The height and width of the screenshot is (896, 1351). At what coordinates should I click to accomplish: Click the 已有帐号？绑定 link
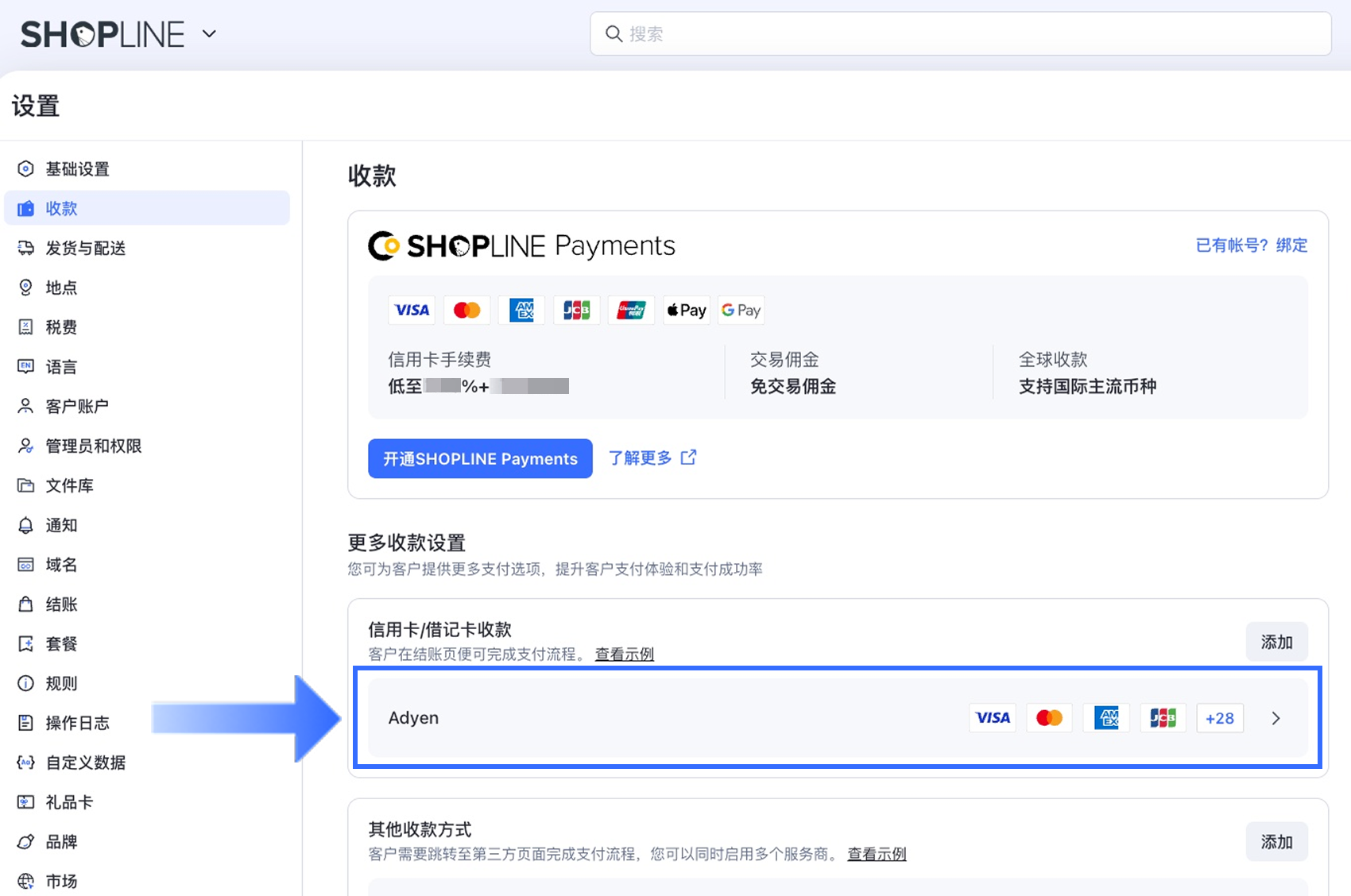pyautogui.click(x=1252, y=245)
